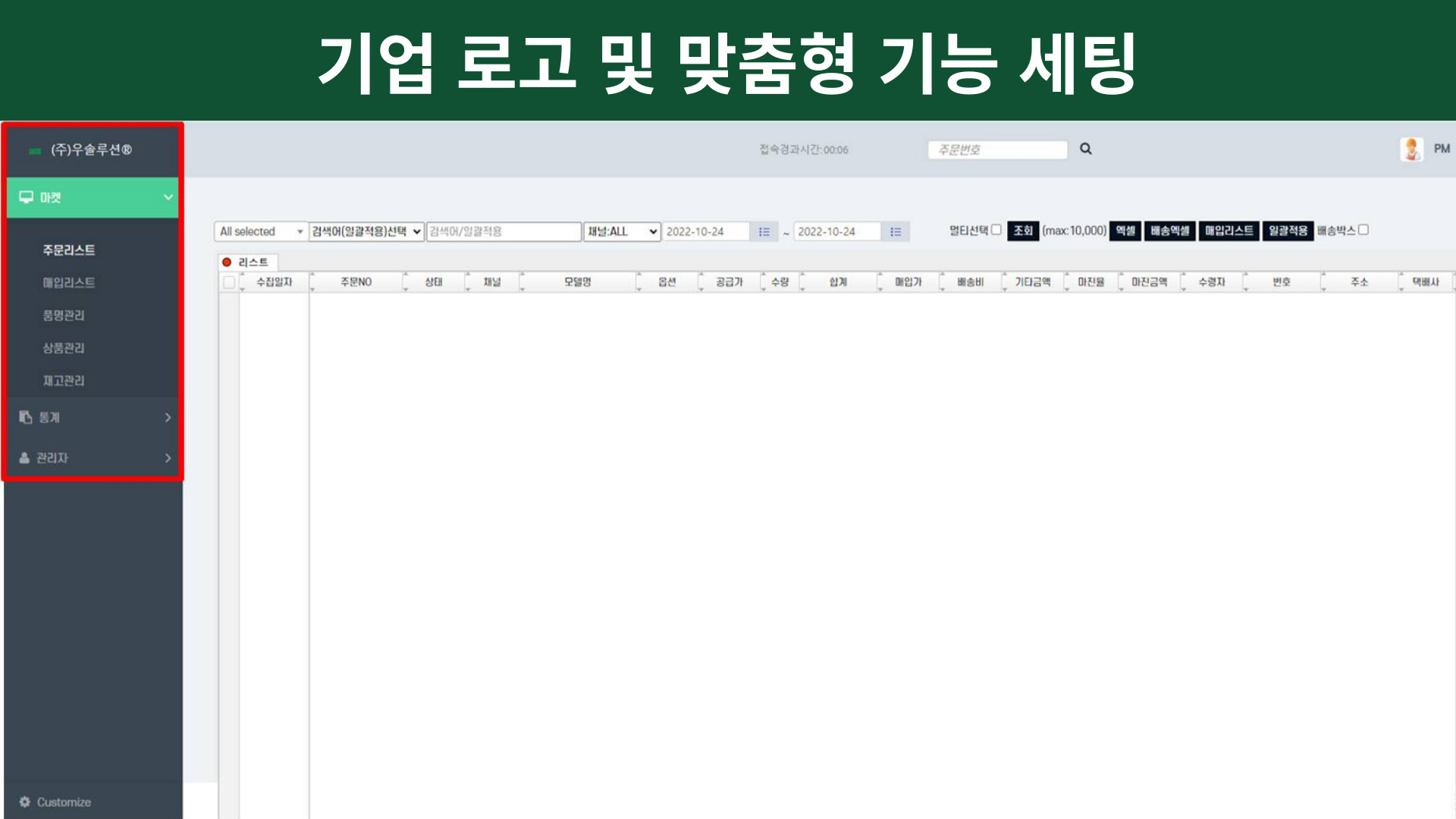Check the select-all checkbox in table header
1456x819 pixels.
click(x=229, y=282)
